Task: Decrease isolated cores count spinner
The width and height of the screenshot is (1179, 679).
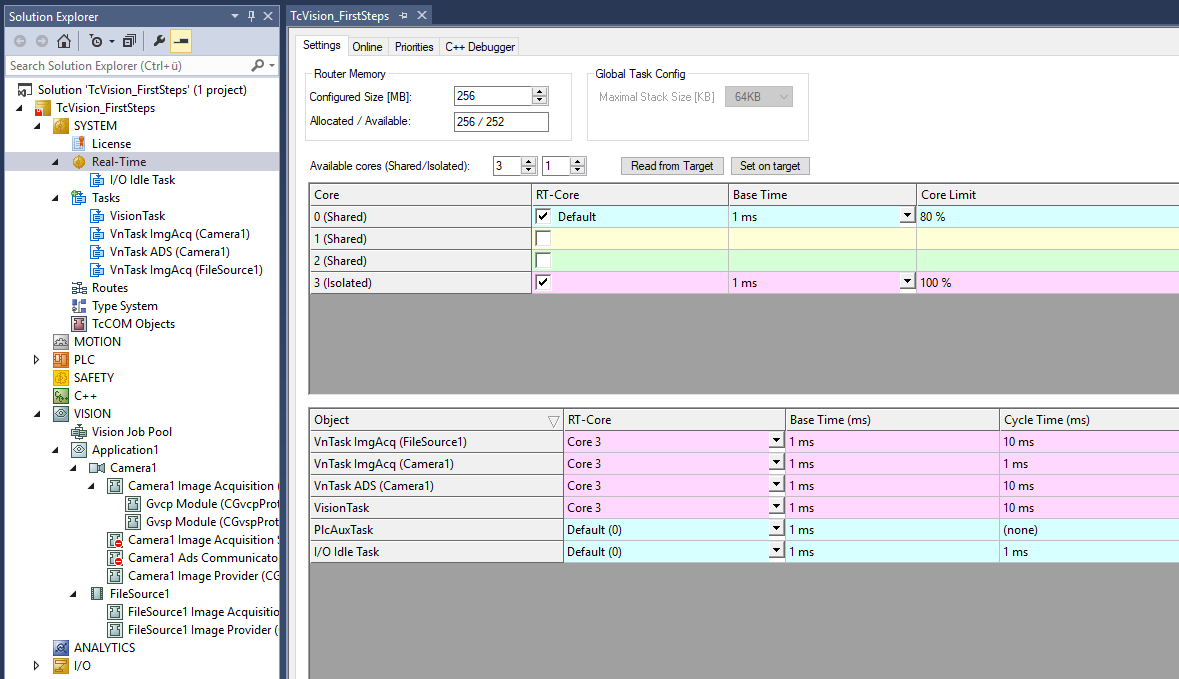Action: click(x=577, y=170)
